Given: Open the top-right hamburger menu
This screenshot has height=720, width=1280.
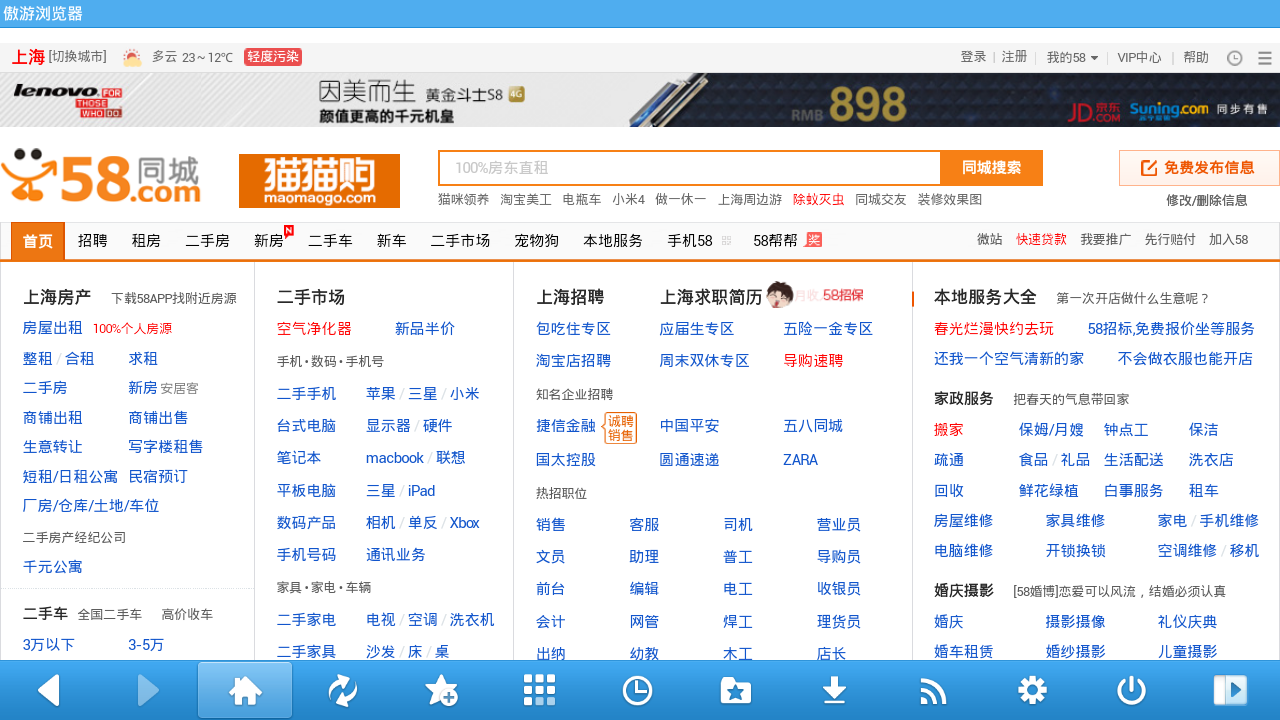Looking at the screenshot, I should tap(1263, 57).
